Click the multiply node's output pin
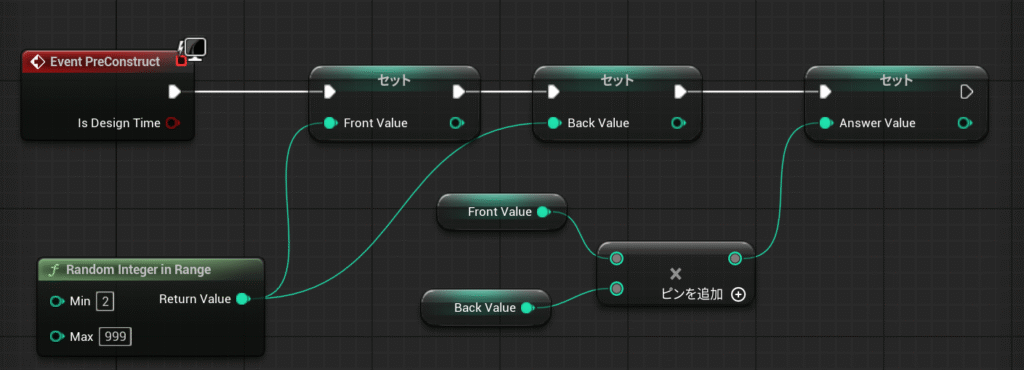1024x370 pixels. (735, 259)
